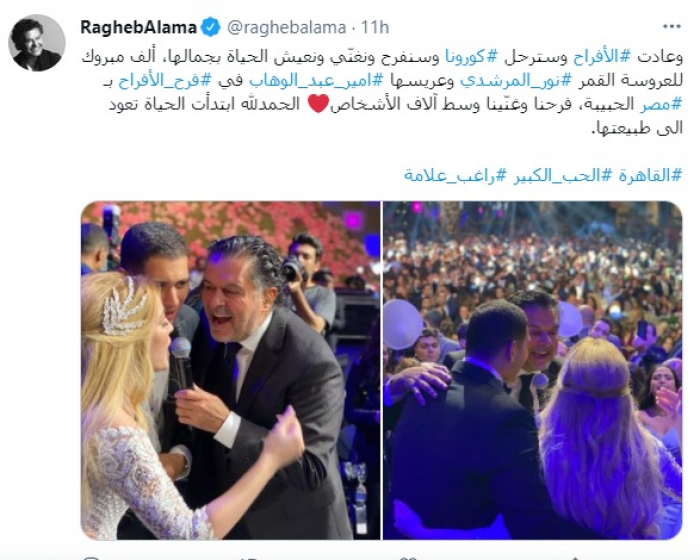Screen dimensions: 700x560
Task: Open the @raghebalama handle link
Action: coord(287,28)
